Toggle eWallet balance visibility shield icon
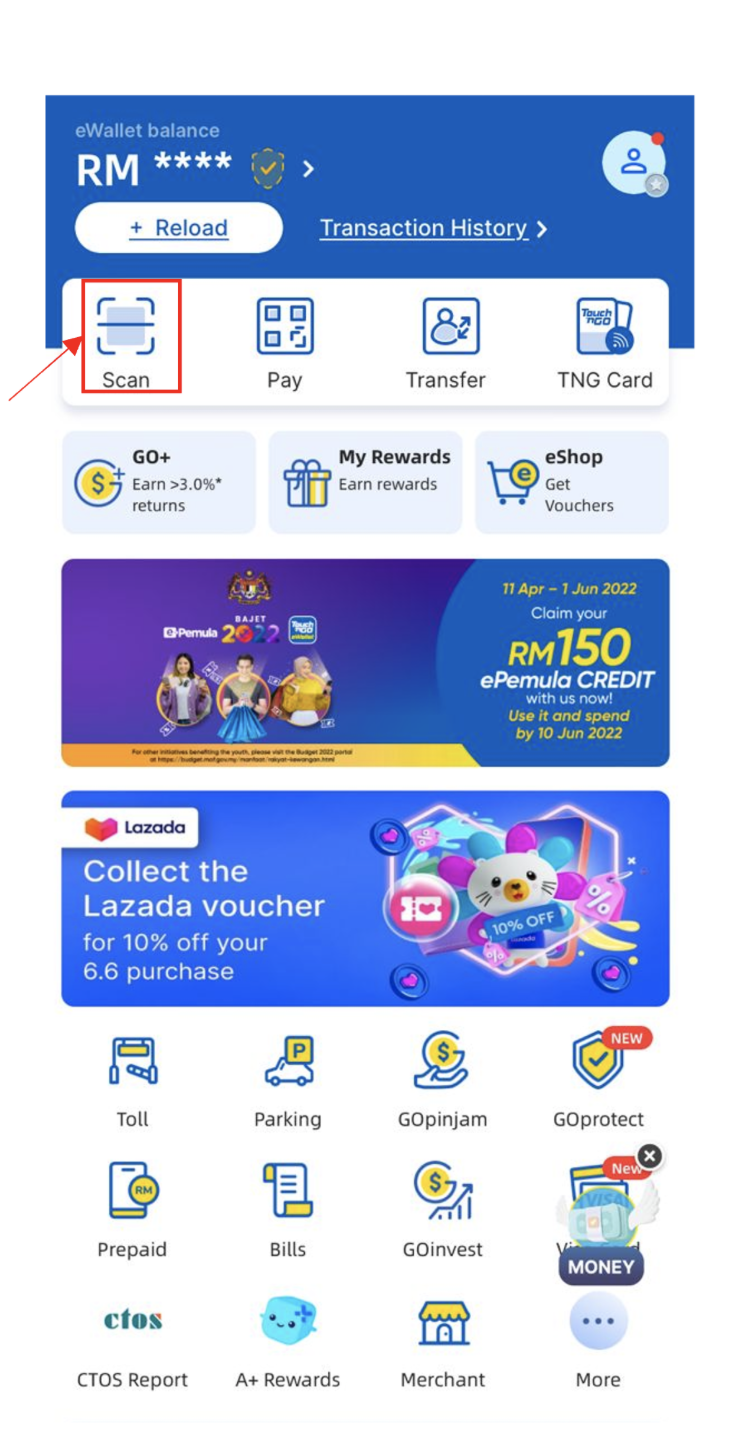 (x=267, y=168)
